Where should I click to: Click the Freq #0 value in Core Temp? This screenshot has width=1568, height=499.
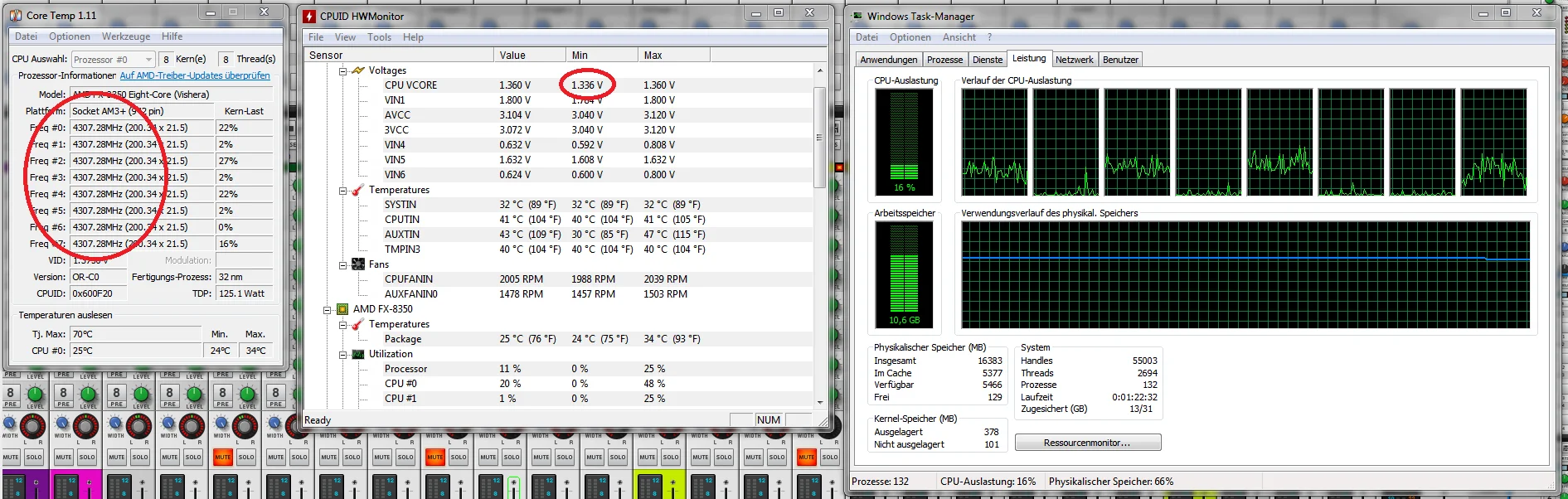(142, 128)
